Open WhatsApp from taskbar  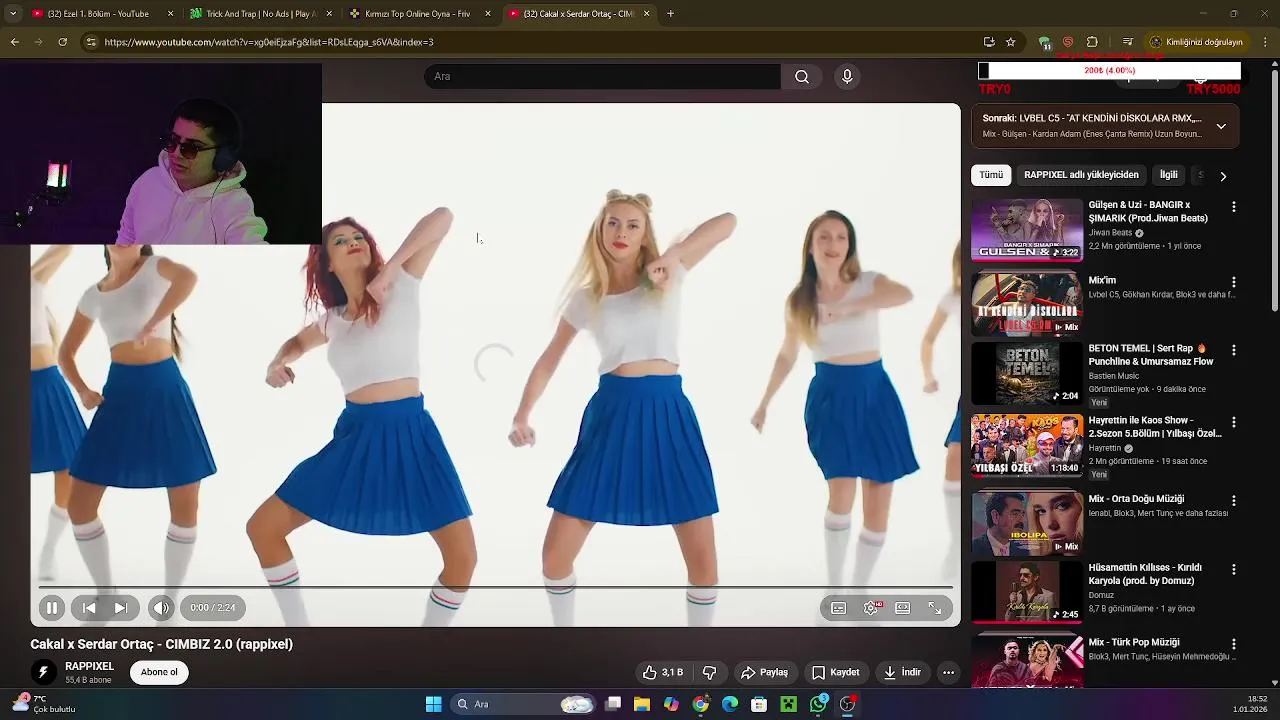[x=819, y=704]
